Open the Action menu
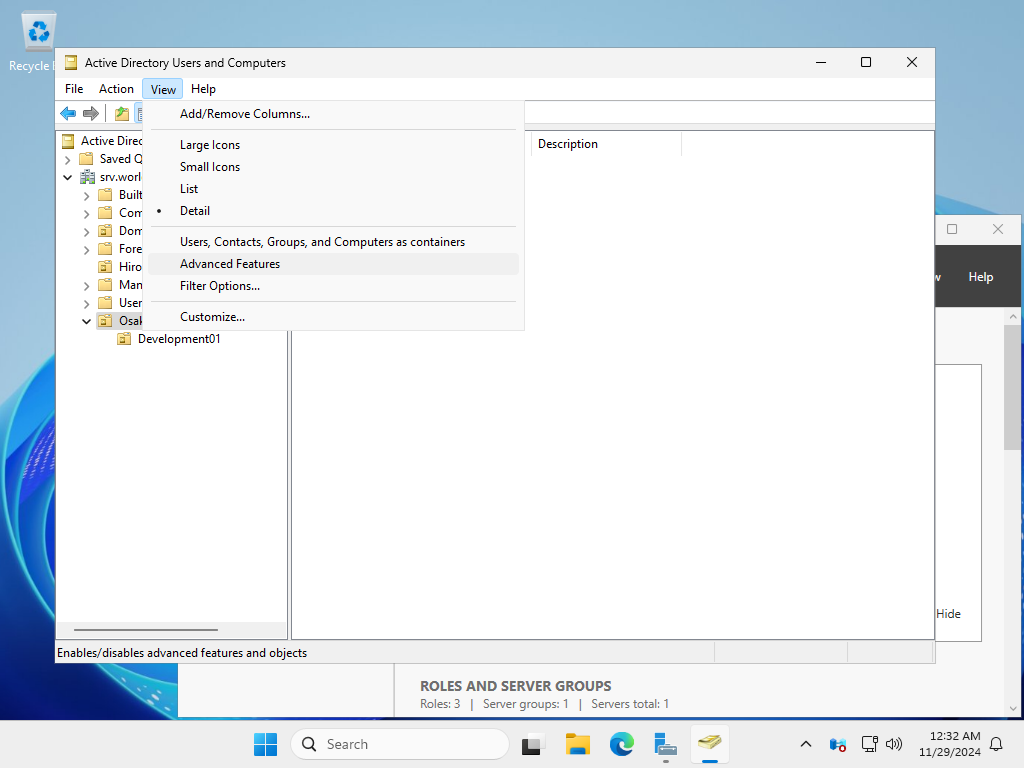Screen dimensions: 1024x768 (116, 89)
